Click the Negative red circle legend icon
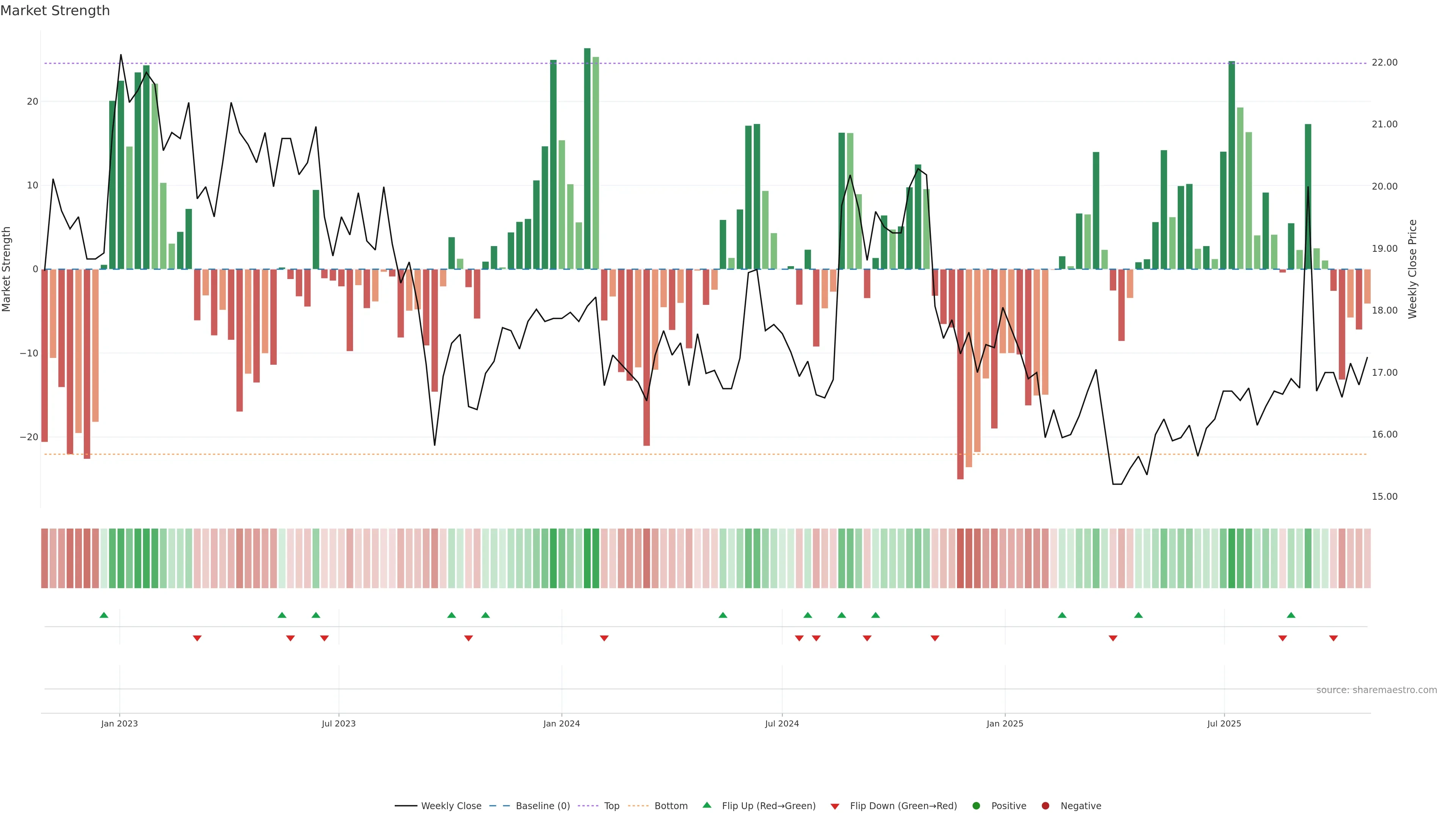The height and width of the screenshot is (819, 1456). coord(1045,806)
